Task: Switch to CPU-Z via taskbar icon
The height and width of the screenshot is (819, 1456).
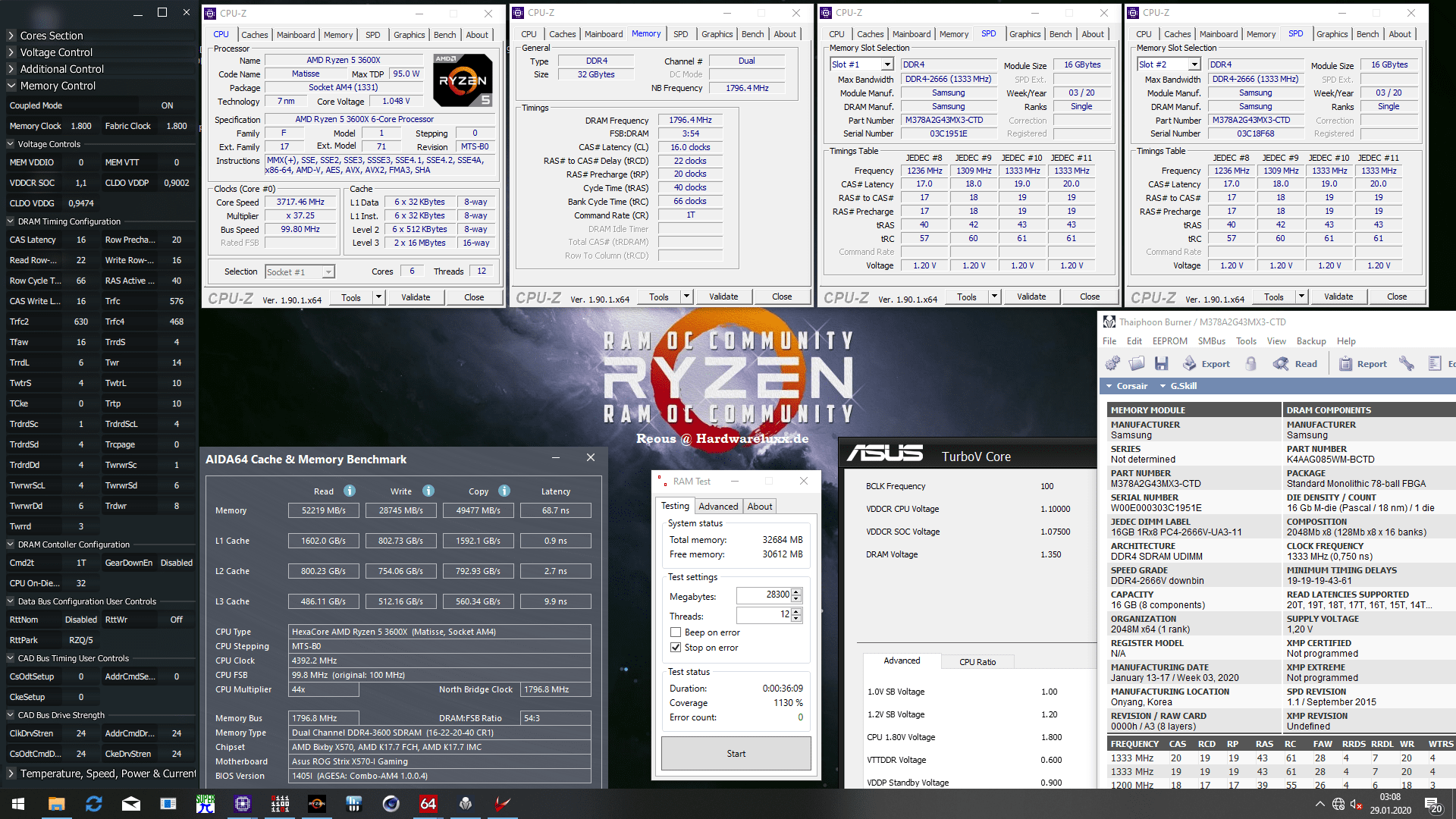Action: click(243, 804)
